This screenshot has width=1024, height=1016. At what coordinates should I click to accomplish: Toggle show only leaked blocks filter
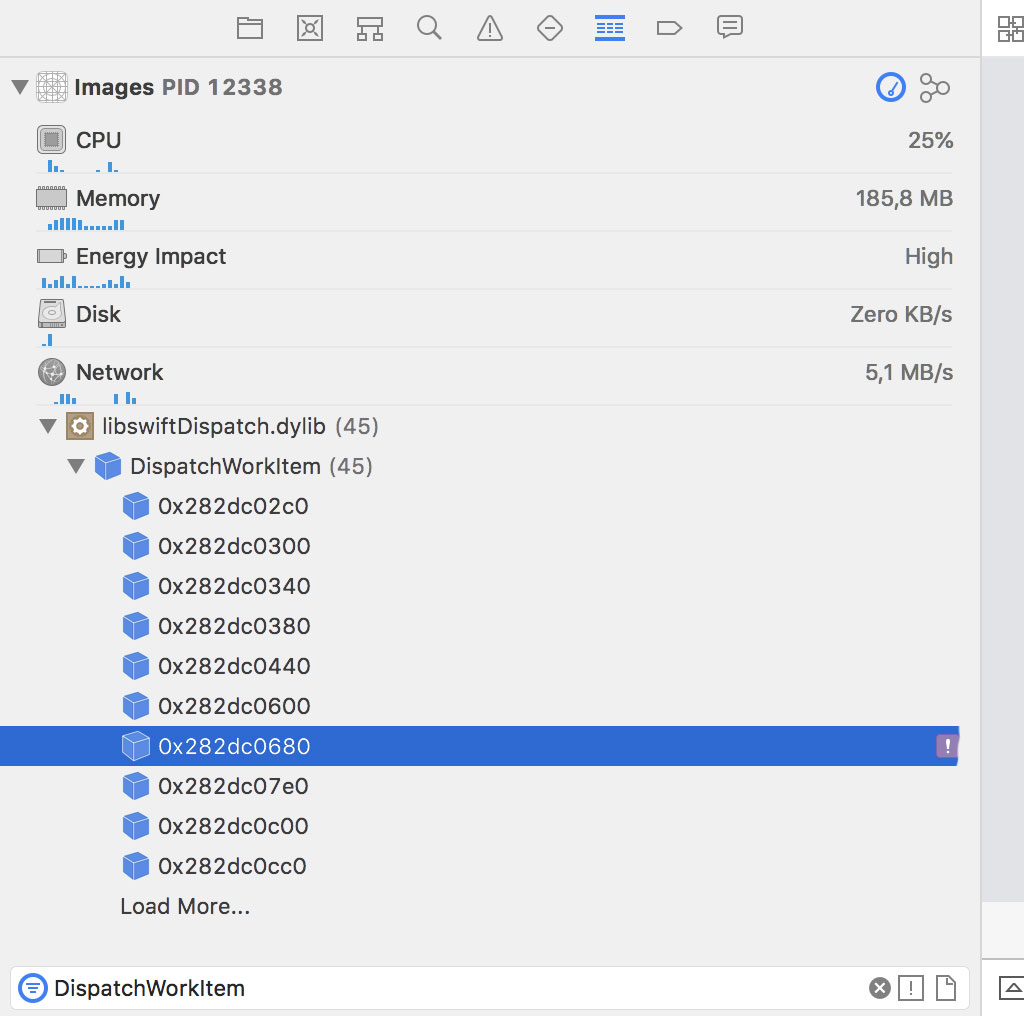click(x=911, y=989)
